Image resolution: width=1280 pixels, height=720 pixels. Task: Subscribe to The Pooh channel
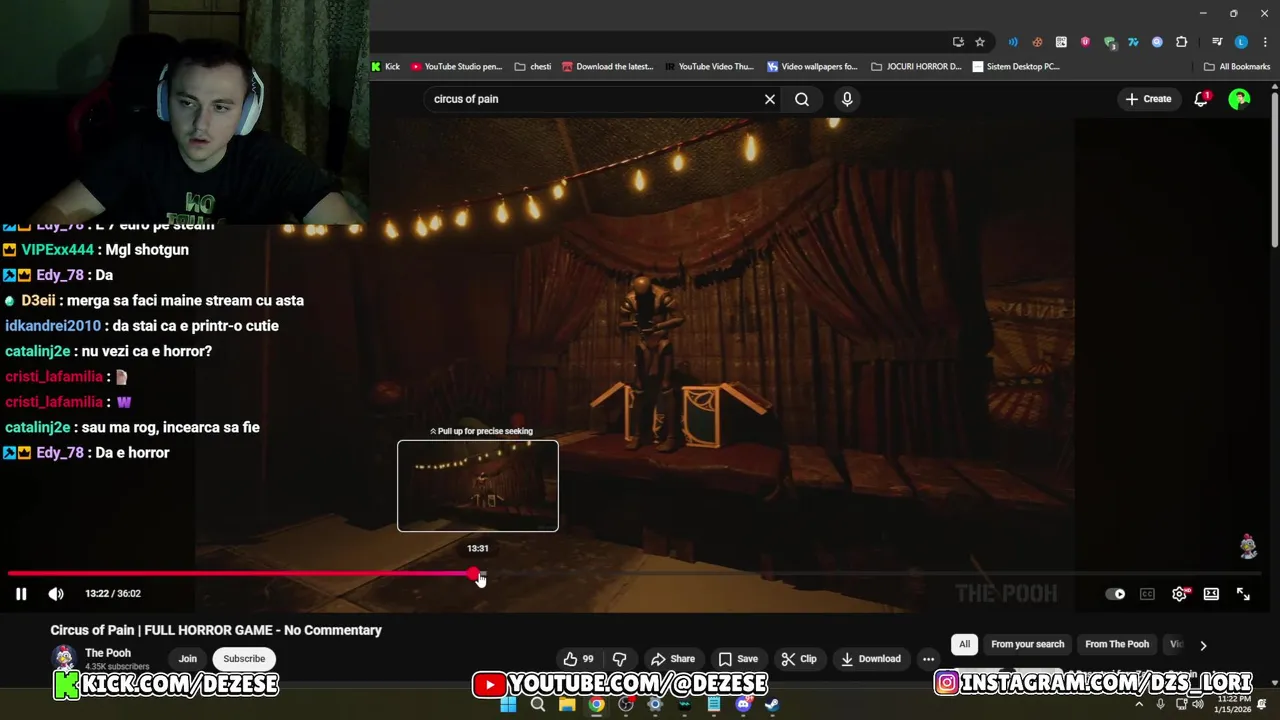[244, 659]
